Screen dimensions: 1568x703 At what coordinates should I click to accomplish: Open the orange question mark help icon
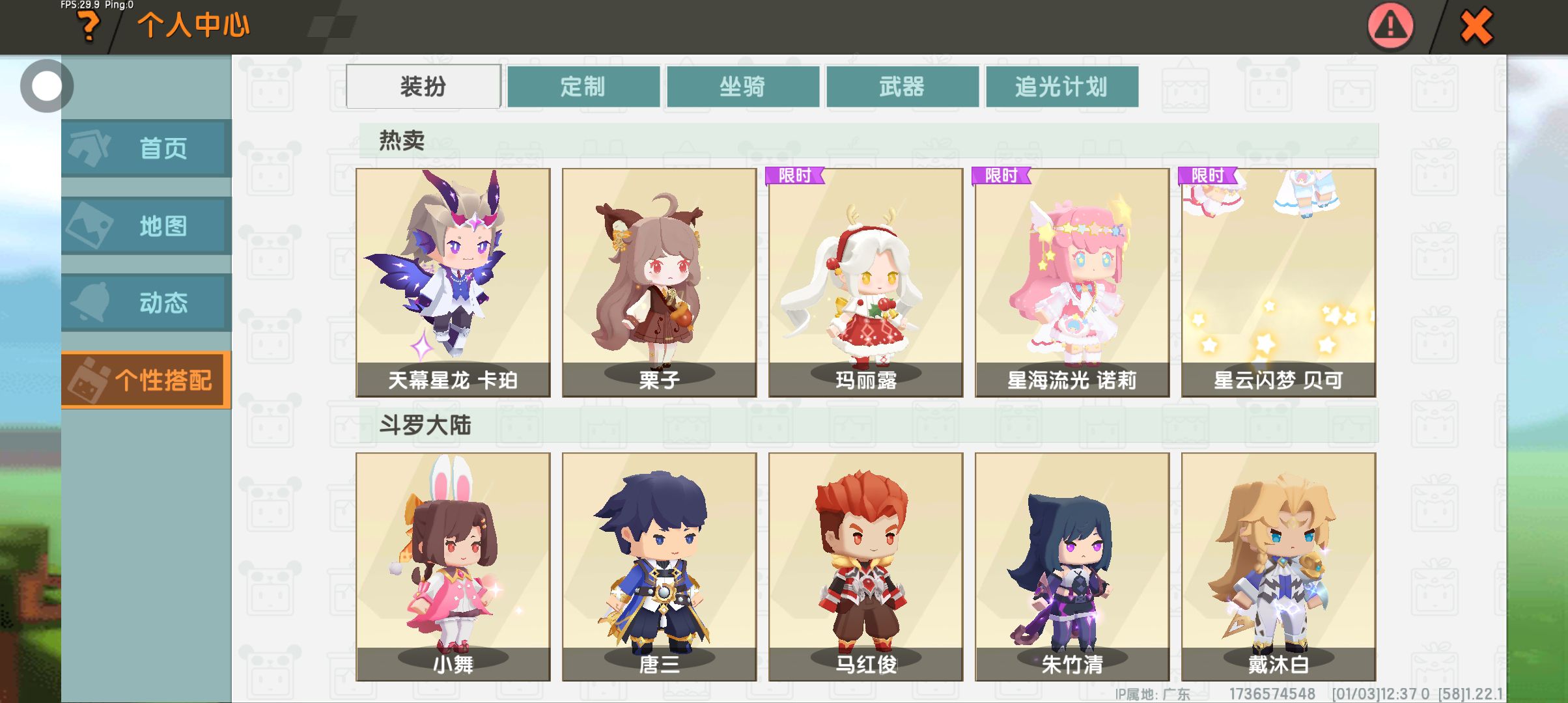pyautogui.click(x=88, y=27)
